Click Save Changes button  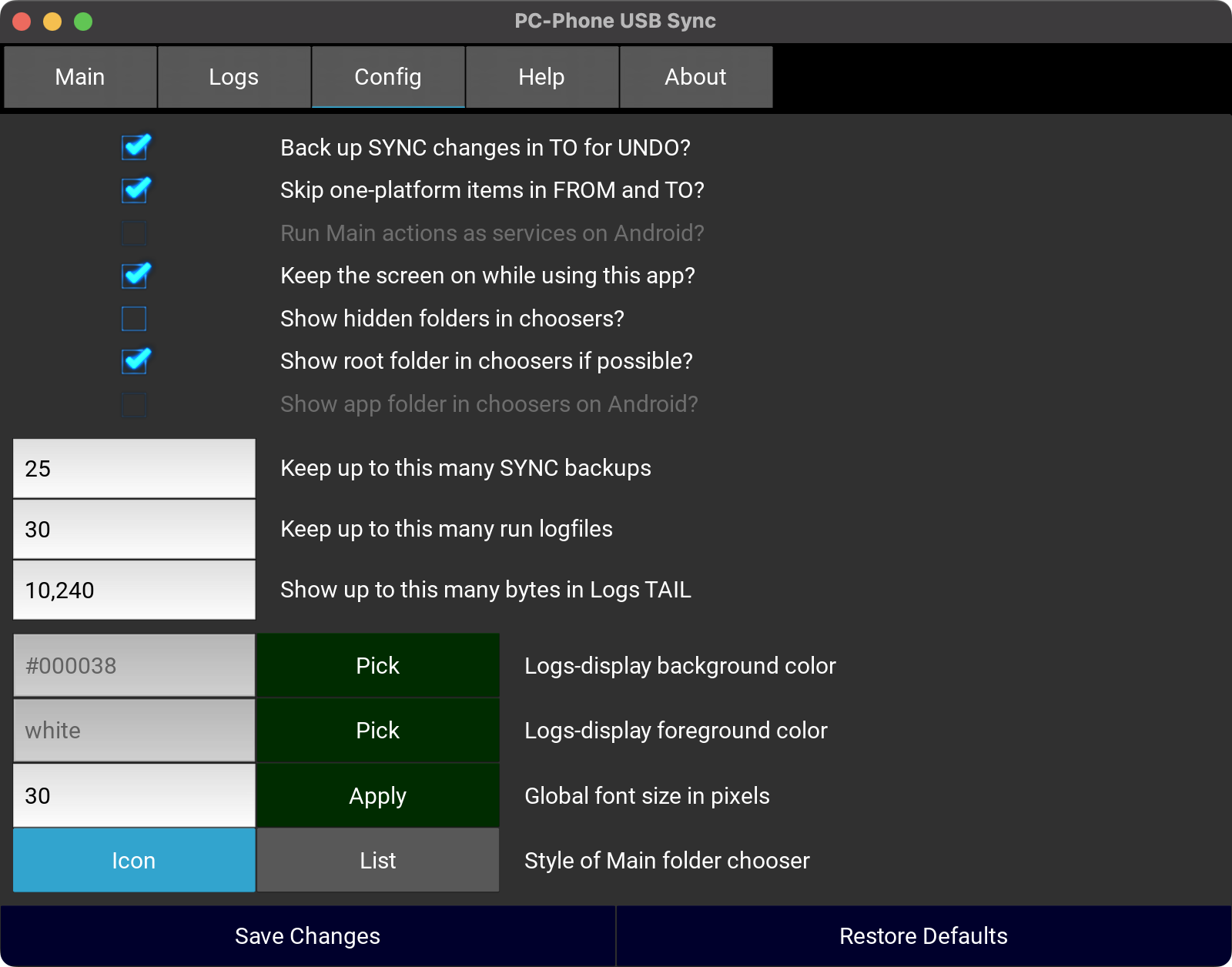(307, 936)
